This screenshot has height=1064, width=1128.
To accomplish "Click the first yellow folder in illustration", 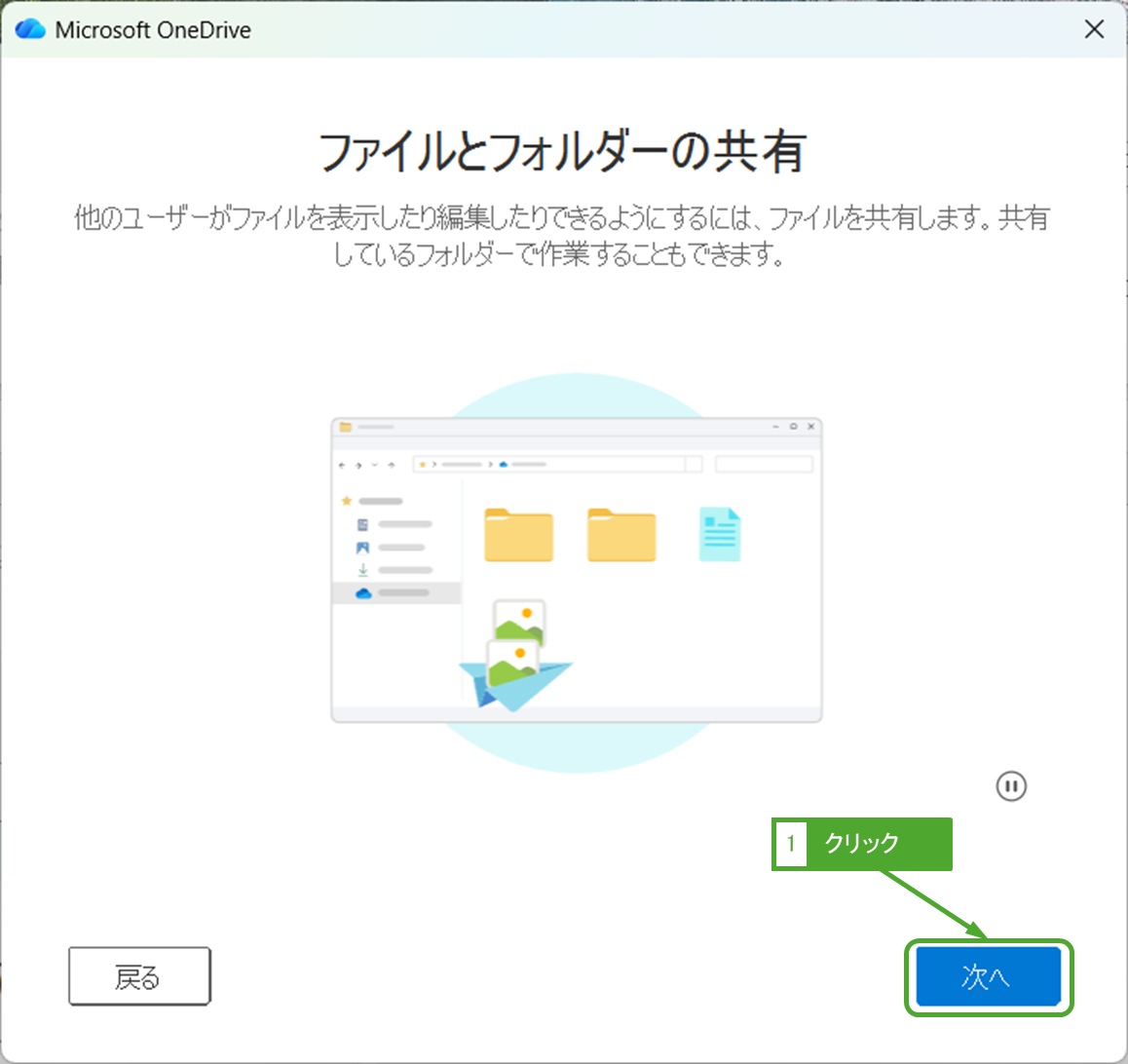I will pos(518,535).
